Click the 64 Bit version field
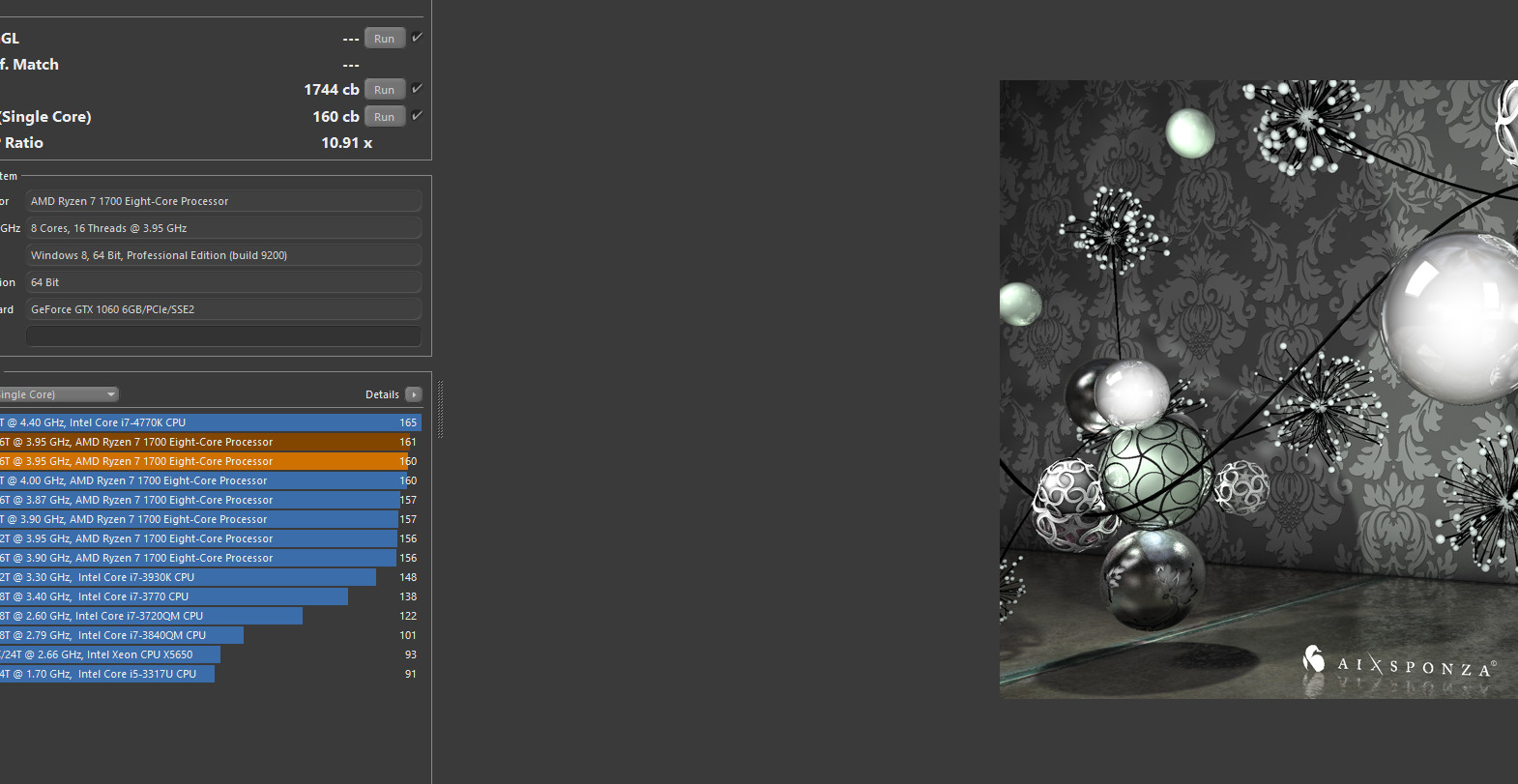The width and height of the screenshot is (1518, 784). (x=223, y=282)
